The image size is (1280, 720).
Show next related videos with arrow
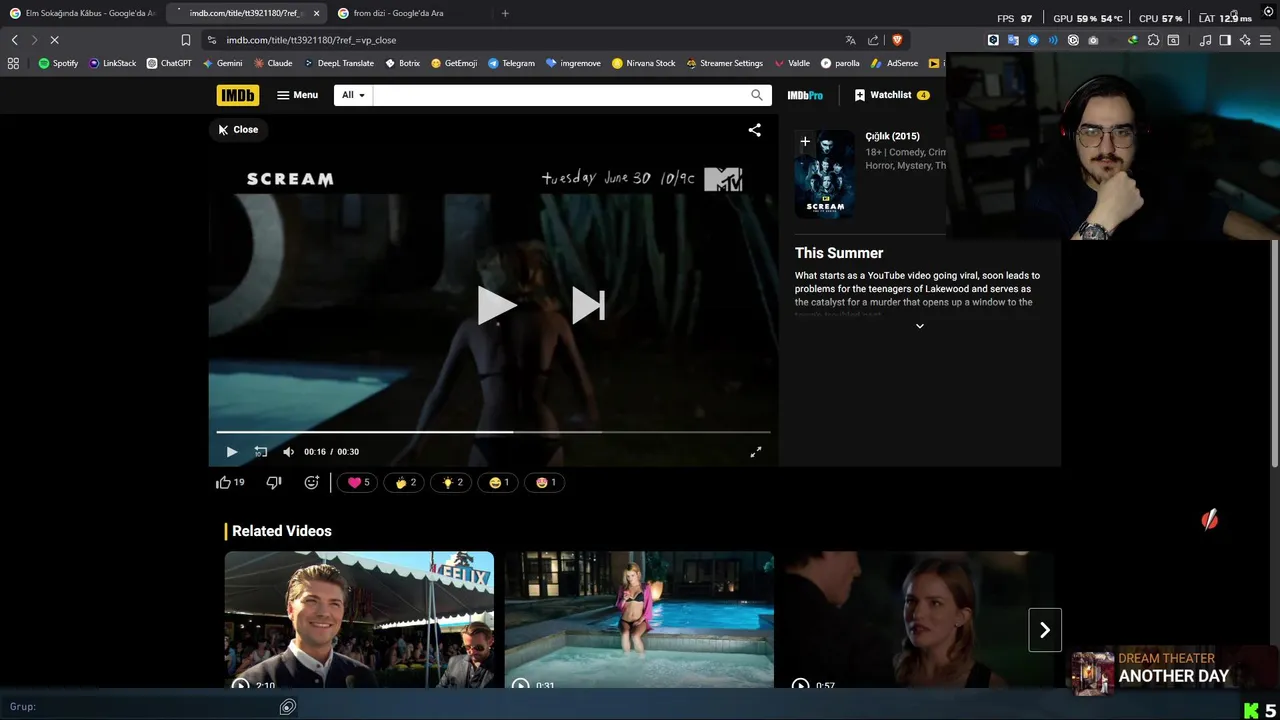click(x=1045, y=630)
